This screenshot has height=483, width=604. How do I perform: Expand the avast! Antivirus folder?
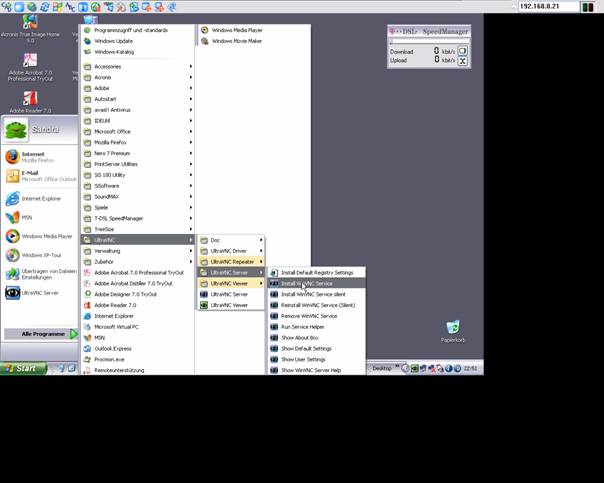(138, 110)
